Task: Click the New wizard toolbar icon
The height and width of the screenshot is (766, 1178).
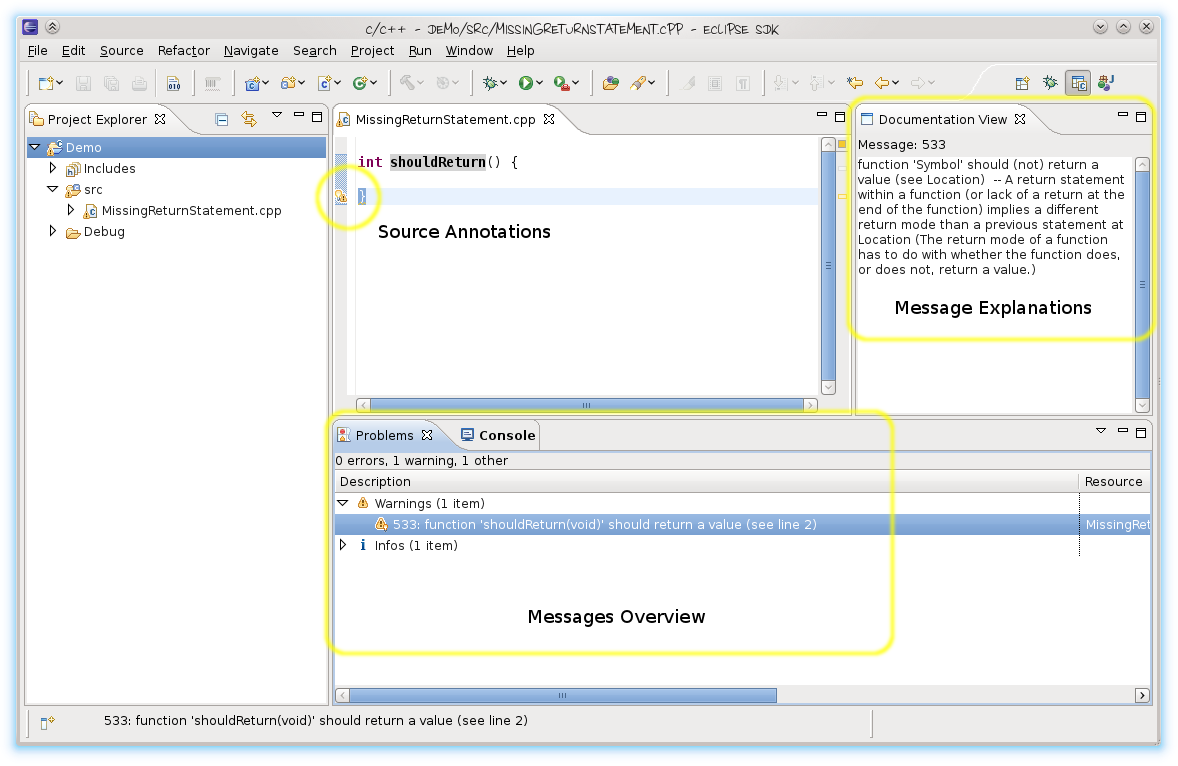Action: pos(45,84)
